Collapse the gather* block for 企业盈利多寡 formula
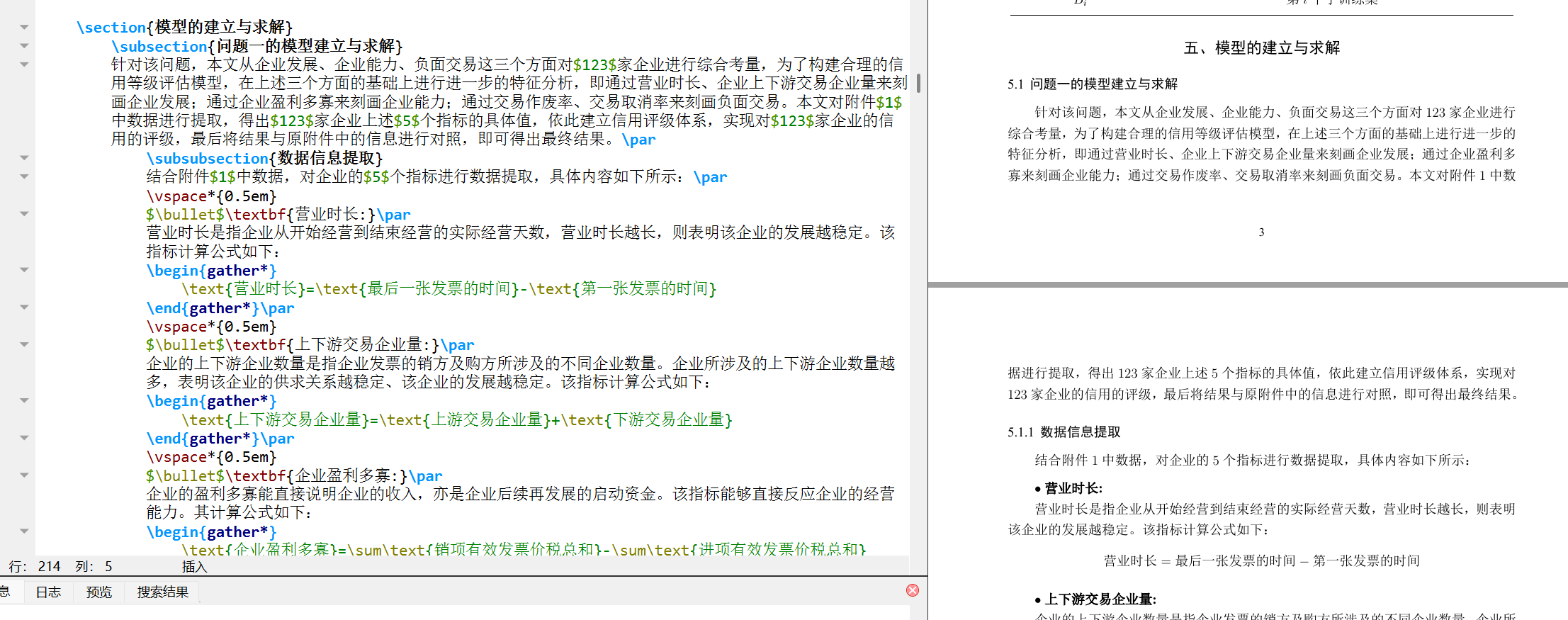This screenshot has width=1568, height=620. [24, 531]
